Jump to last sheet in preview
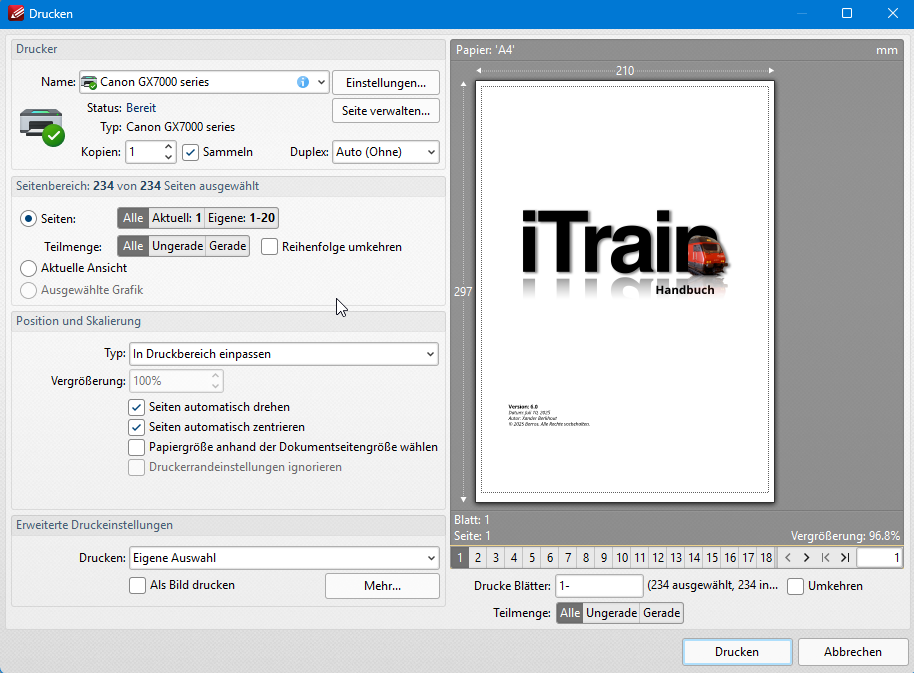914x673 pixels. pyautogui.click(x=845, y=558)
